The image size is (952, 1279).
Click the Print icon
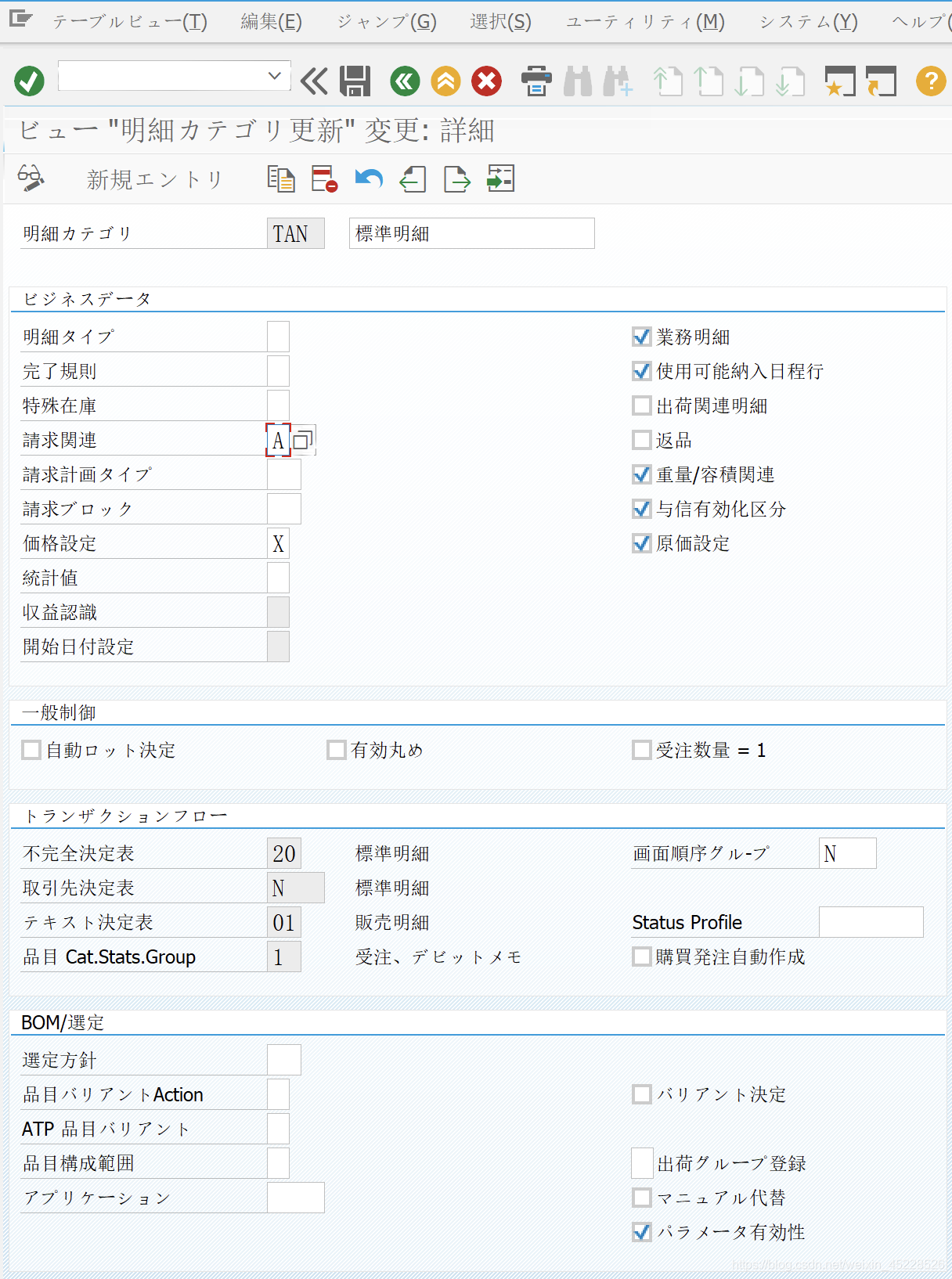[x=536, y=81]
